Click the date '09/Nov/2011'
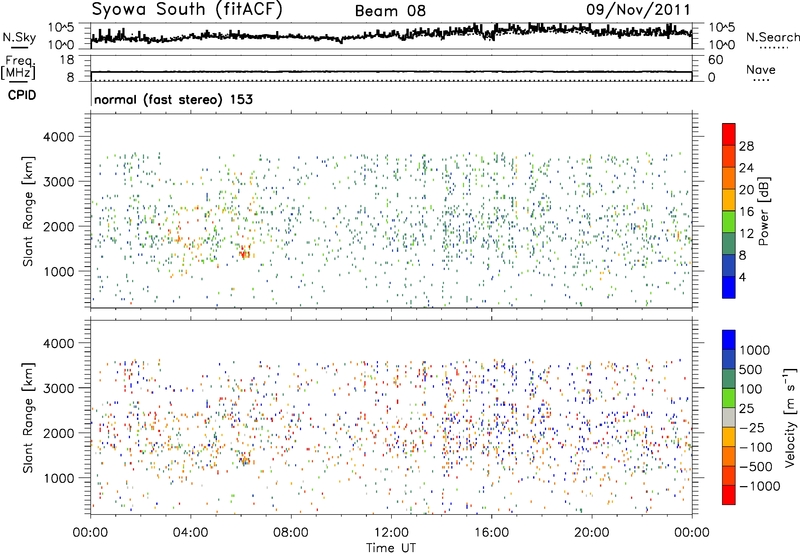The image size is (800, 554). tap(638, 10)
